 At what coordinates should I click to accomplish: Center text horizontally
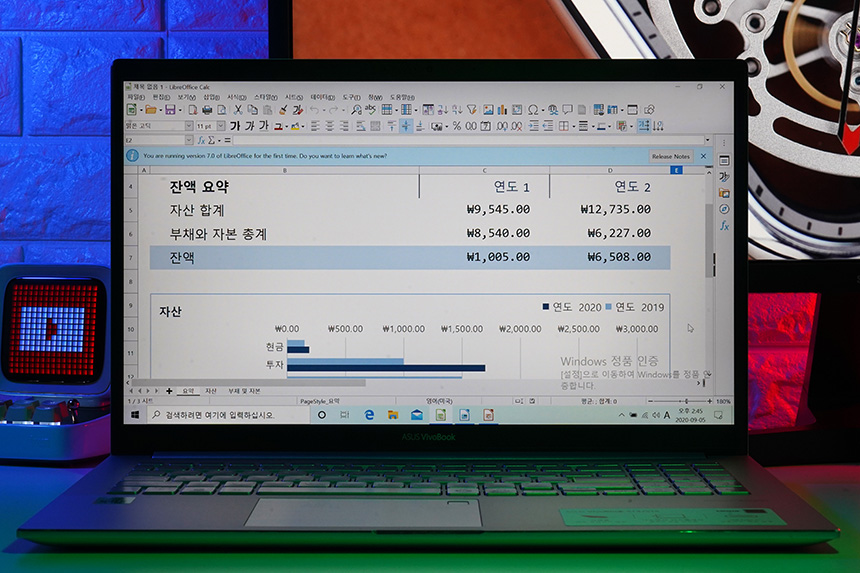click(330, 126)
